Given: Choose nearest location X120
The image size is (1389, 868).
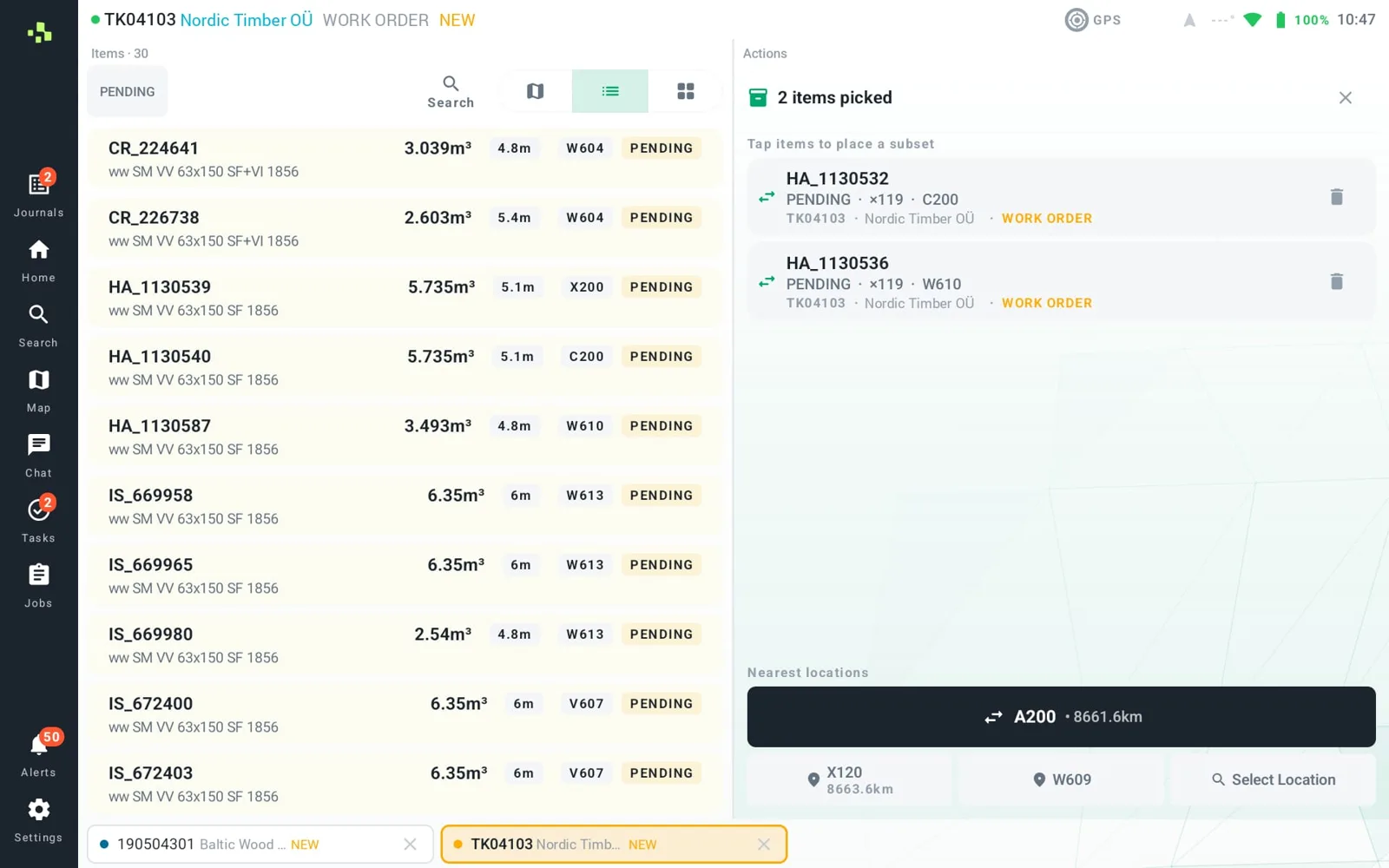Looking at the screenshot, I should click(849, 779).
